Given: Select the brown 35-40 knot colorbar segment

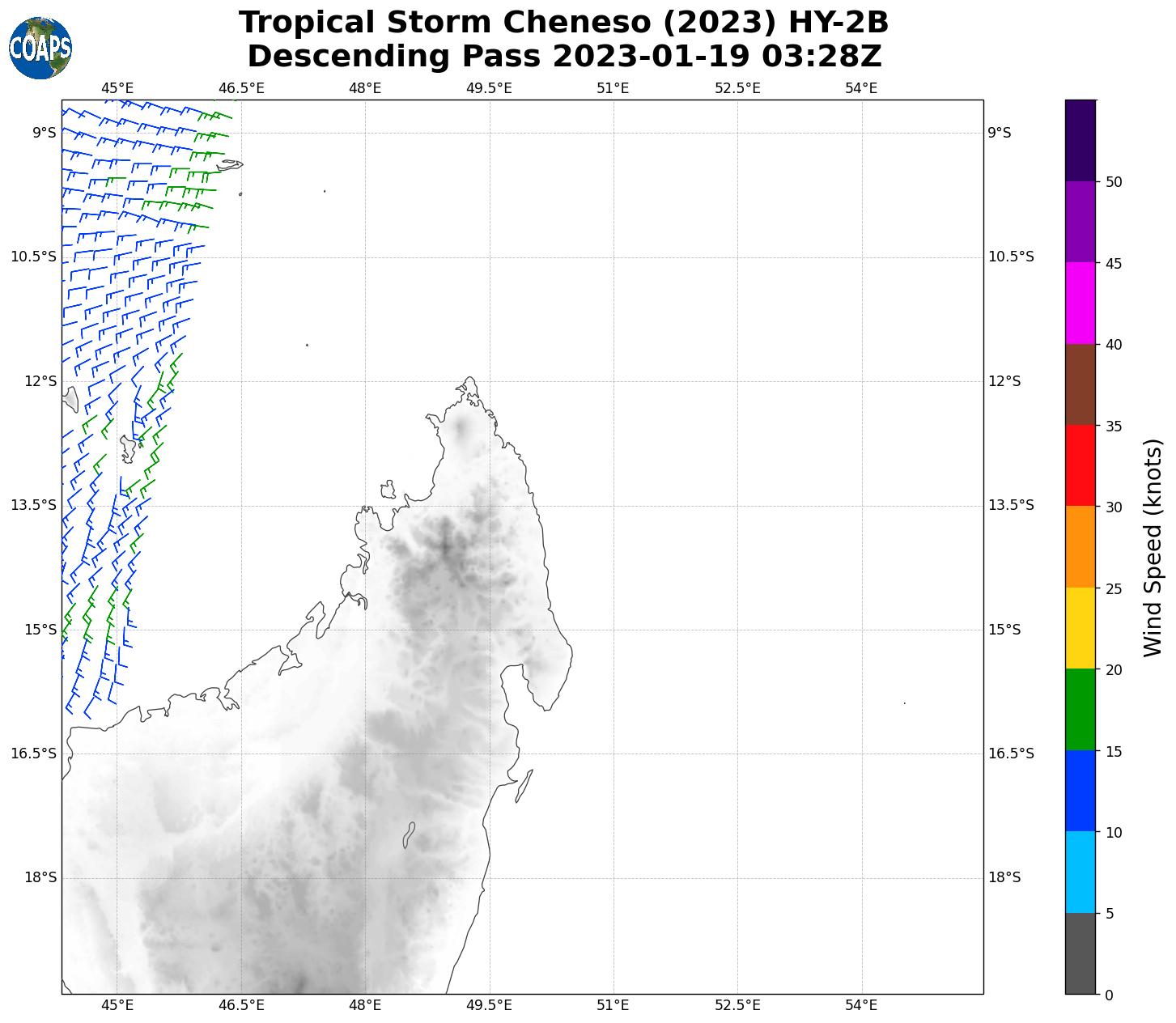Looking at the screenshot, I should 1080,384.
